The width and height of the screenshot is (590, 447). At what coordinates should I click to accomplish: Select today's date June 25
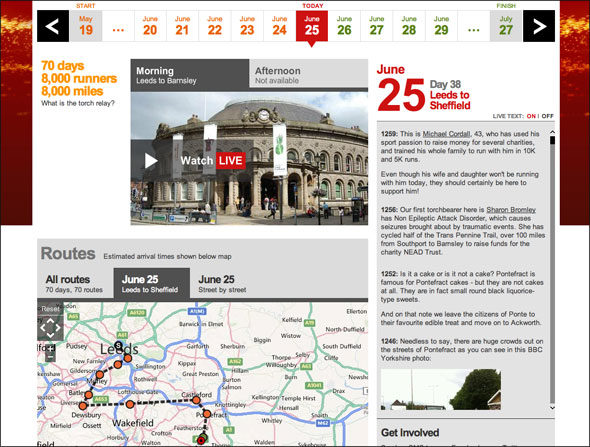(x=312, y=26)
